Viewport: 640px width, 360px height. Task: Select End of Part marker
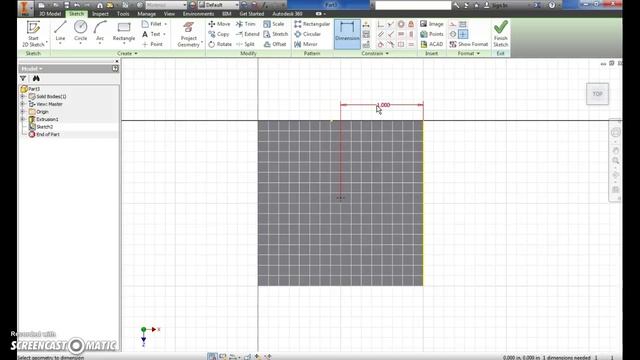tap(44, 134)
